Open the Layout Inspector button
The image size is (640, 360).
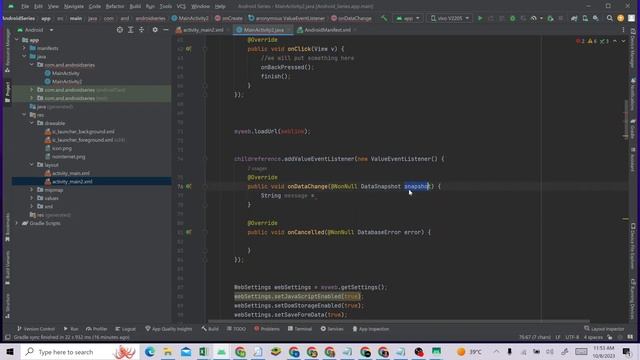click(x=604, y=329)
